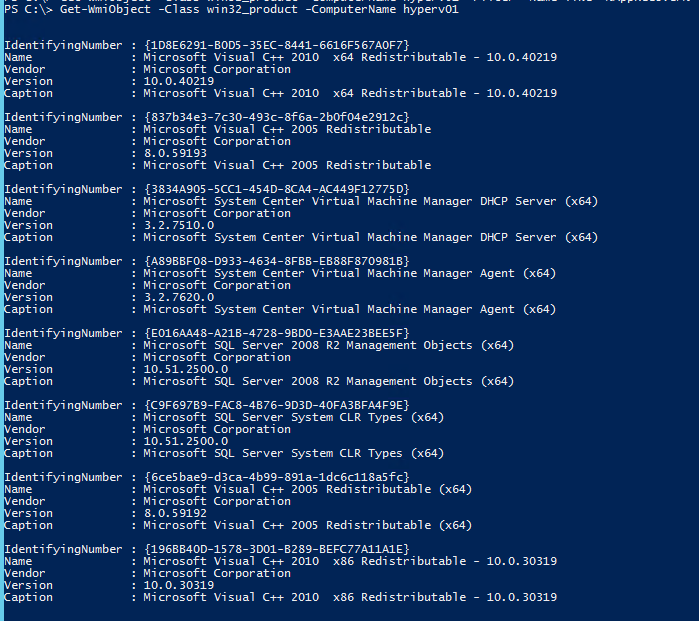Click the Name value Visual C++ 2010 x86 Redistributable
The image size is (699, 621).
click(350, 561)
